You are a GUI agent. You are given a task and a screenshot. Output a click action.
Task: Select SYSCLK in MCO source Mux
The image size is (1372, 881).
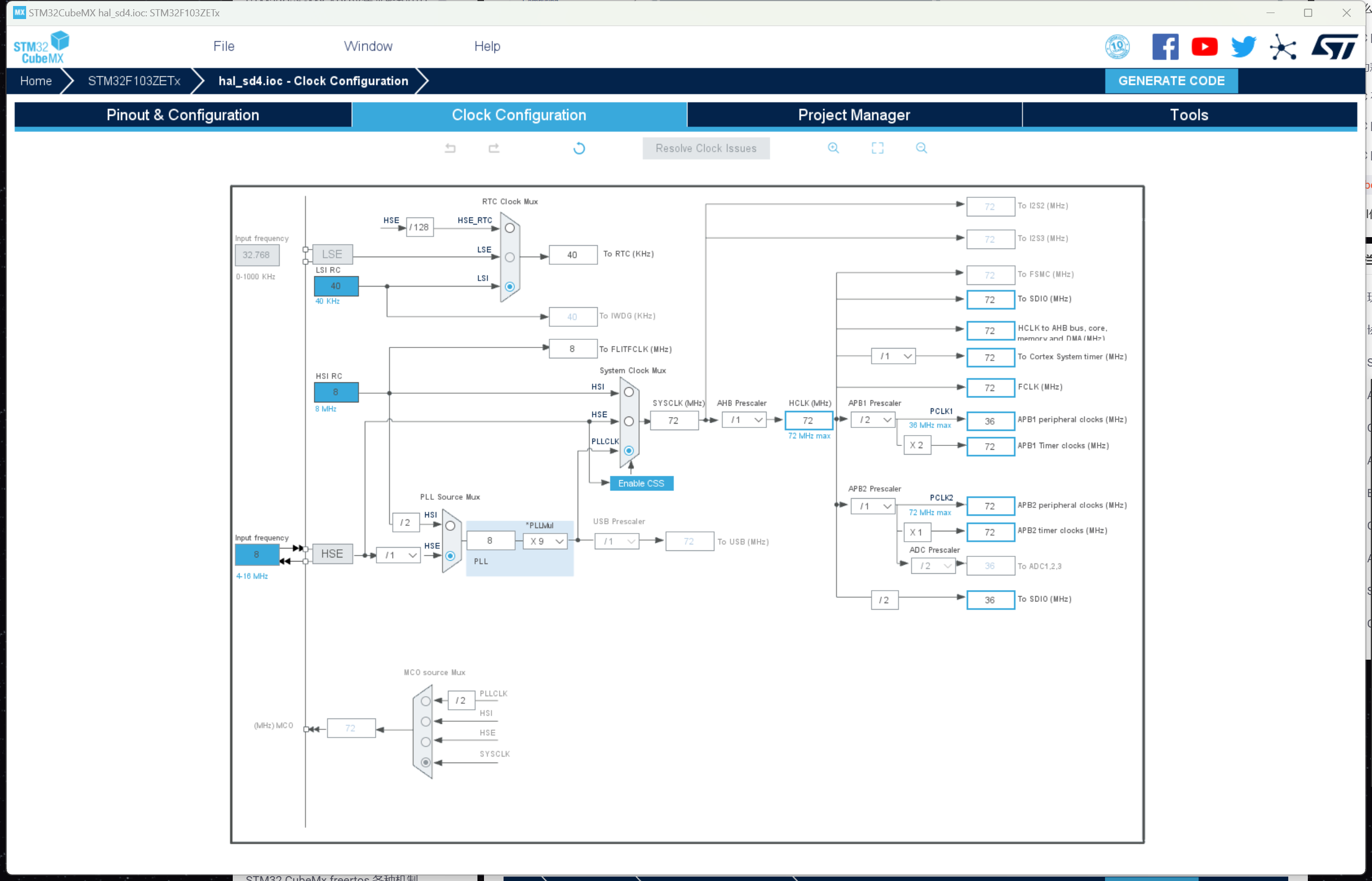(425, 762)
